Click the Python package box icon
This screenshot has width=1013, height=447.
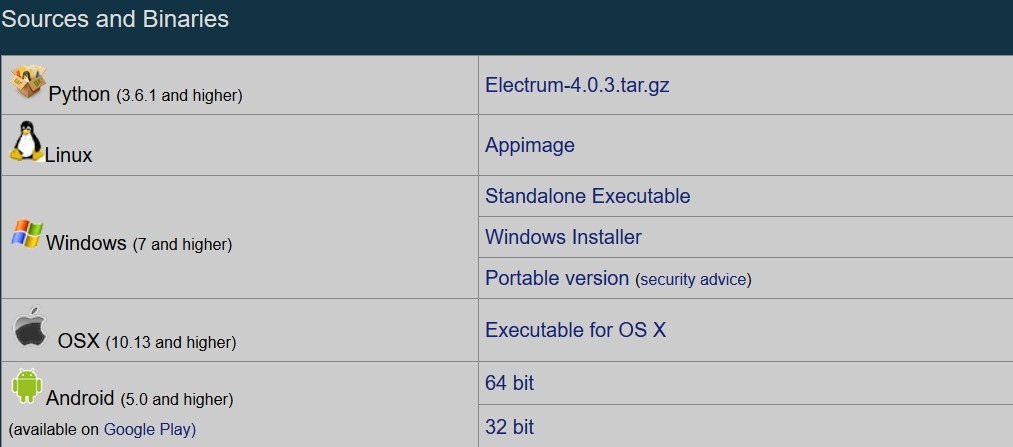click(x=28, y=82)
